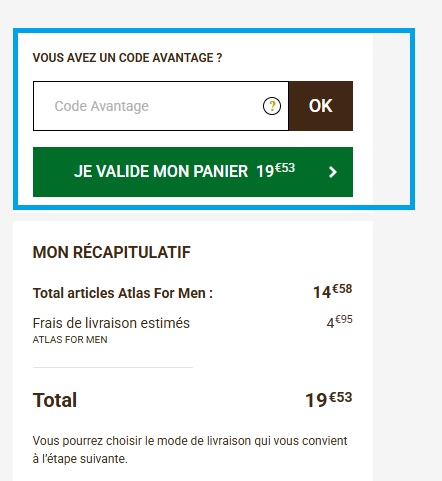Click the bold Total label
This screenshot has width=442, height=481.
tap(55, 400)
